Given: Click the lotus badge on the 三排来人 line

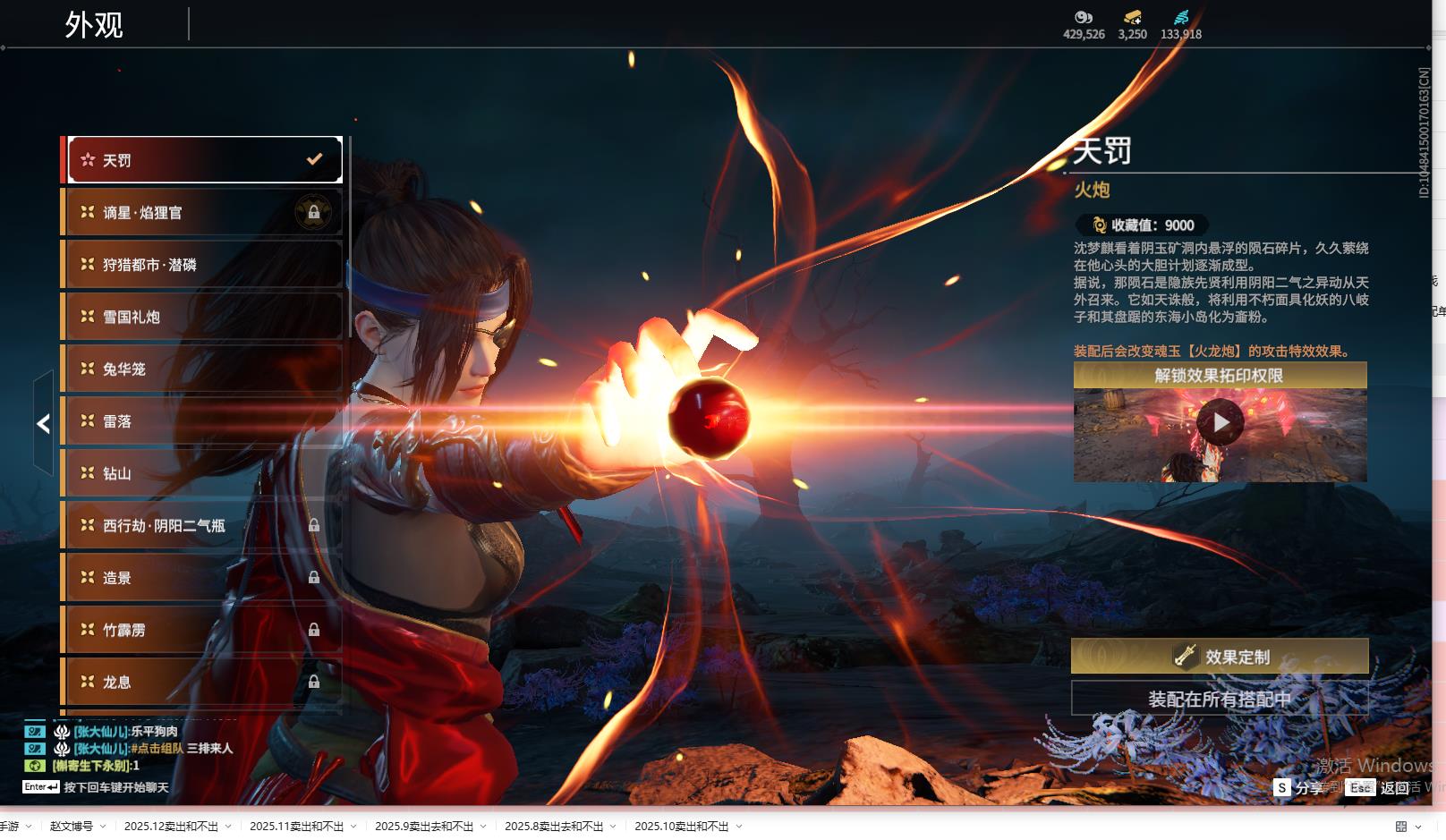Looking at the screenshot, I should tap(62, 748).
